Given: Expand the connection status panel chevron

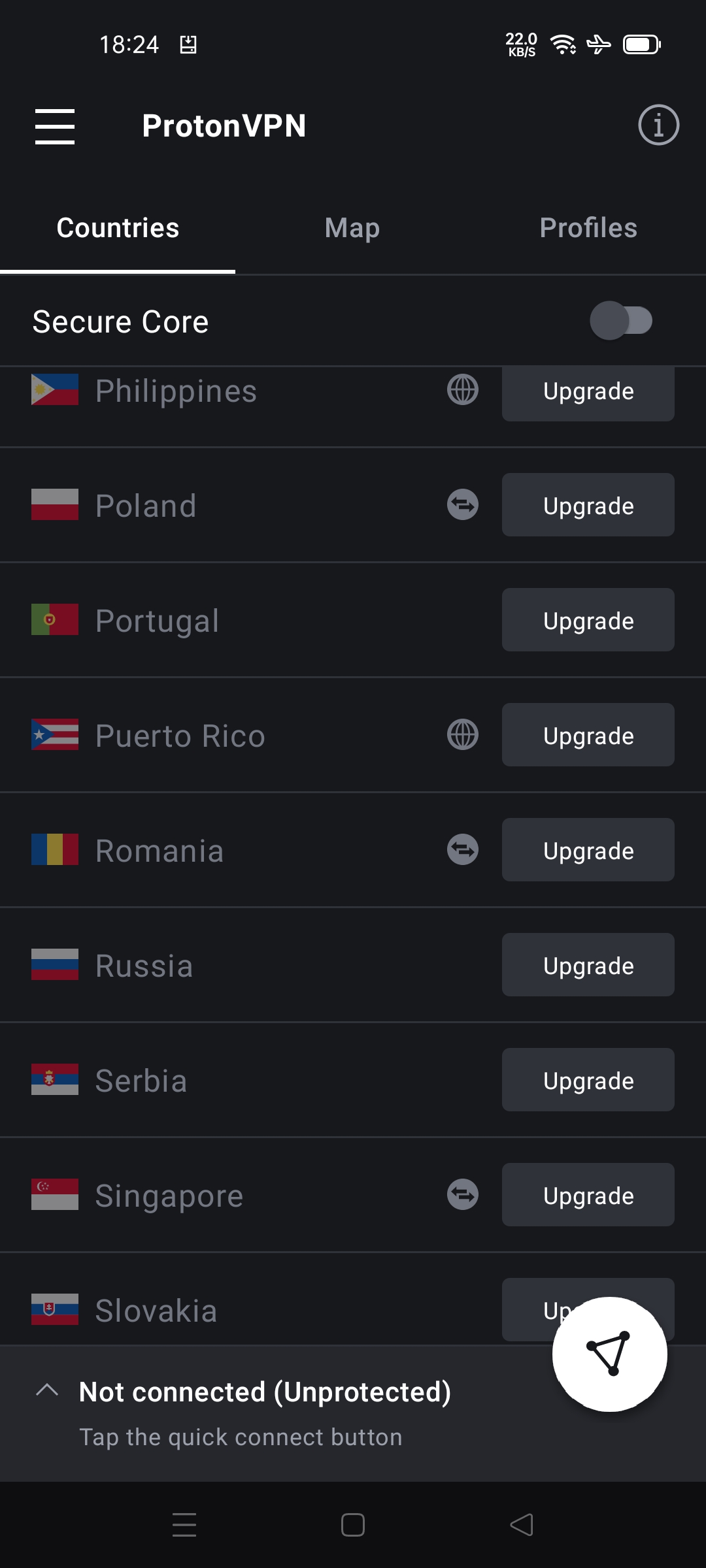Looking at the screenshot, I should (47, 1390).
